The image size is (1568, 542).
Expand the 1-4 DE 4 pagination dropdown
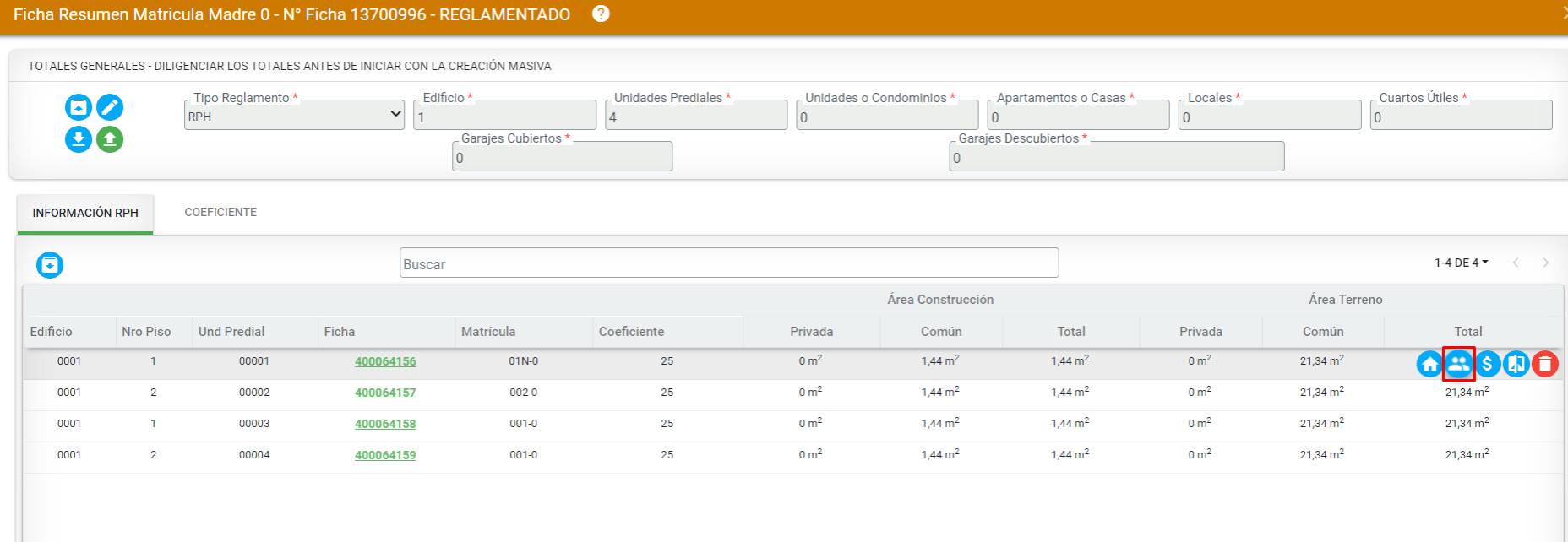pos(1462,263)
